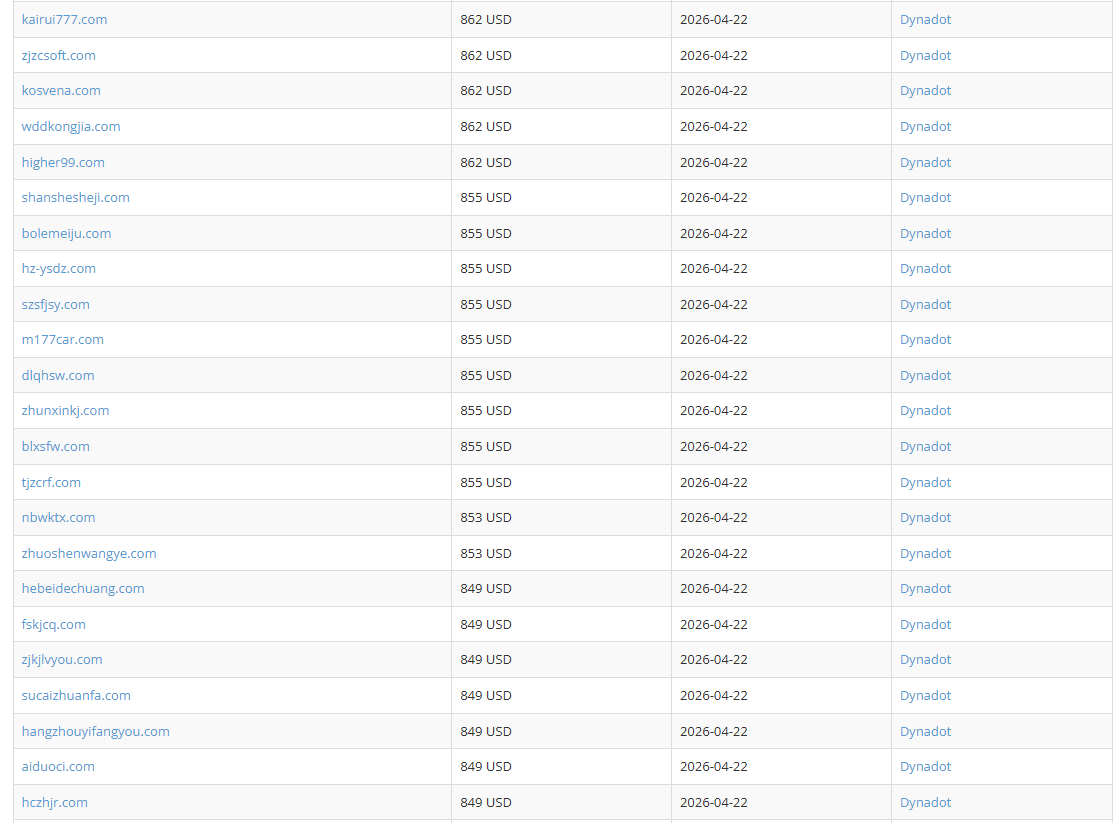Open the zhuoshenwangye.com domain link
Screen dimensions: 1114x823
pyautogui.click(x=89, y=554)
